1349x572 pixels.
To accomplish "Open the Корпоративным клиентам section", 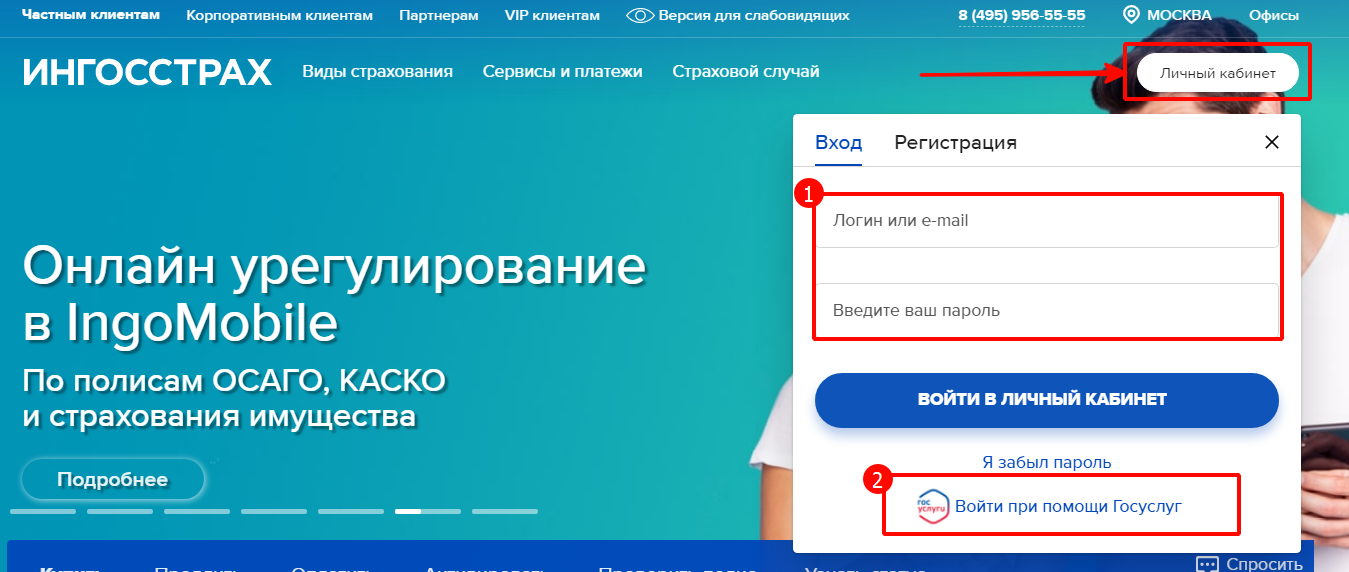I will 279,16.
